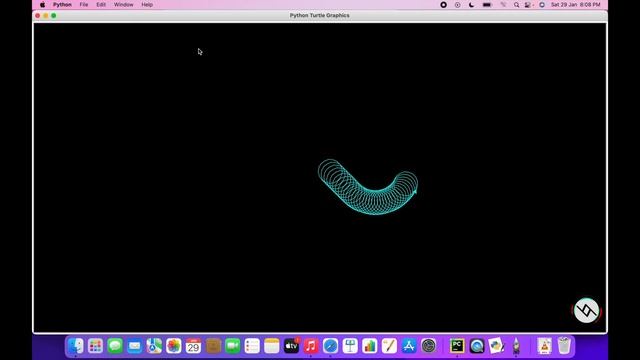Launch Apple TV from the Dock

[291, 346]
